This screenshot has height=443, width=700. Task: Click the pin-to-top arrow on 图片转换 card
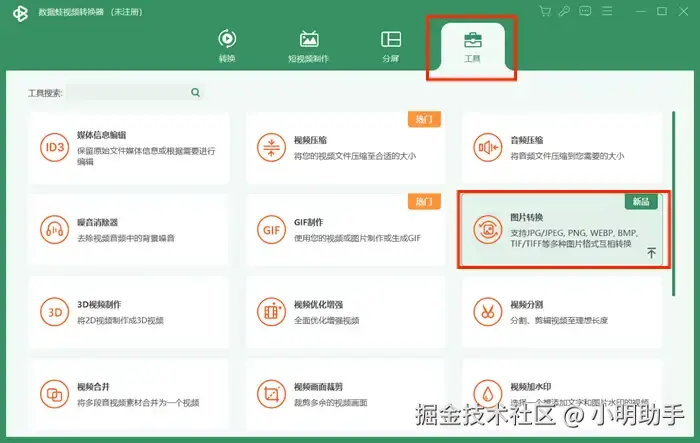click(651, 253)
